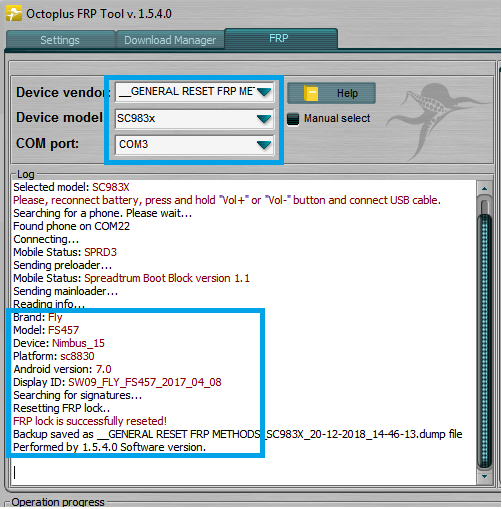Open the Settings tab

[60, 40]
